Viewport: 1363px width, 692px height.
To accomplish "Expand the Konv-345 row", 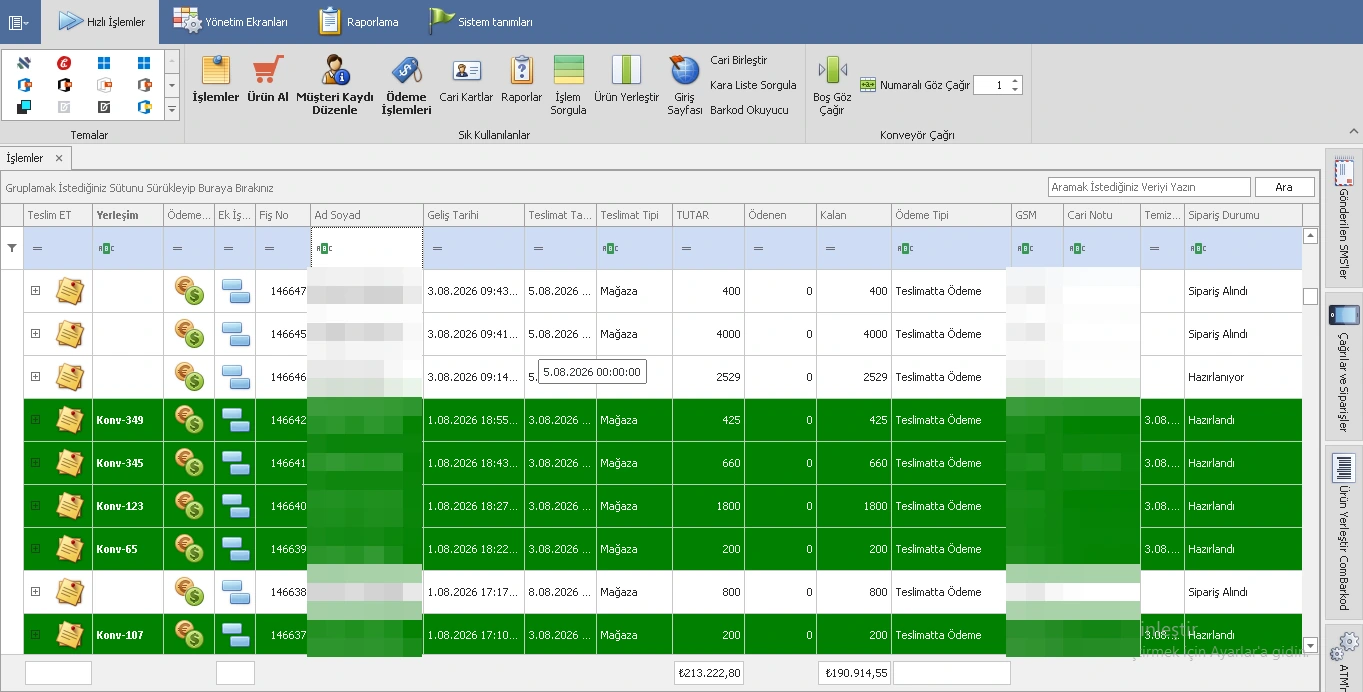I will coord(35,463).
